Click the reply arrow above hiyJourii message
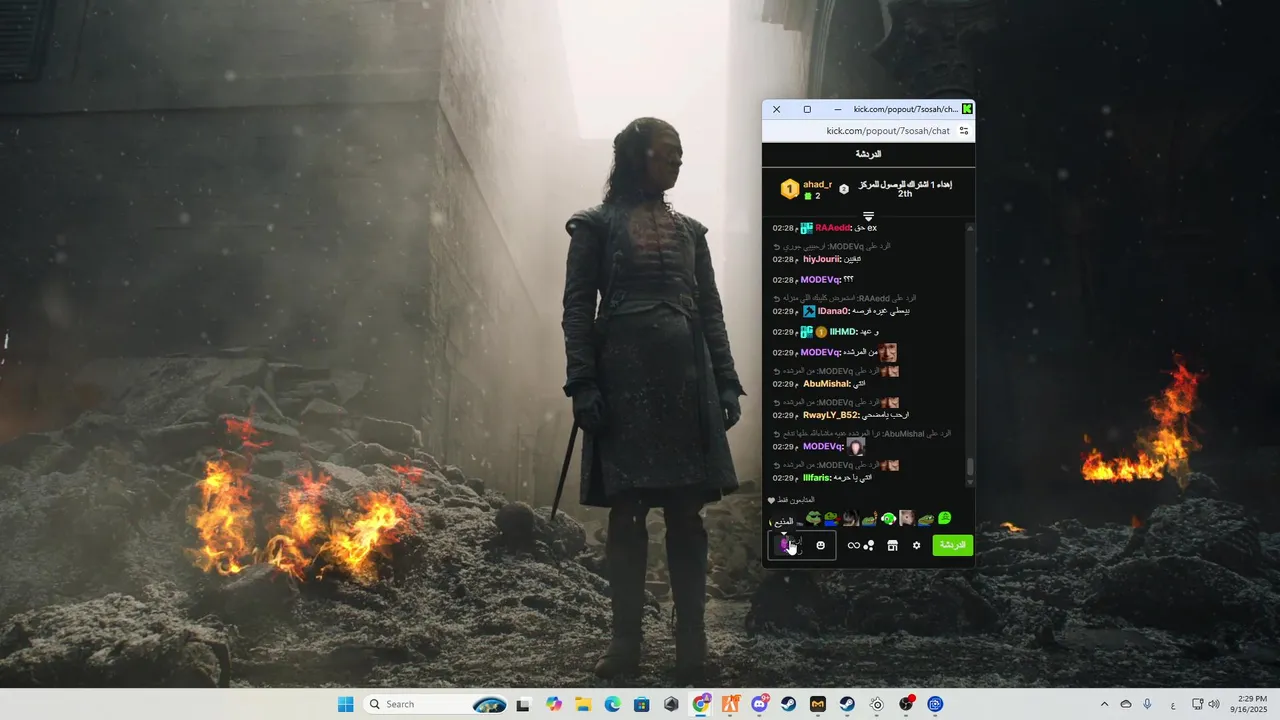 tap(777, 246)
